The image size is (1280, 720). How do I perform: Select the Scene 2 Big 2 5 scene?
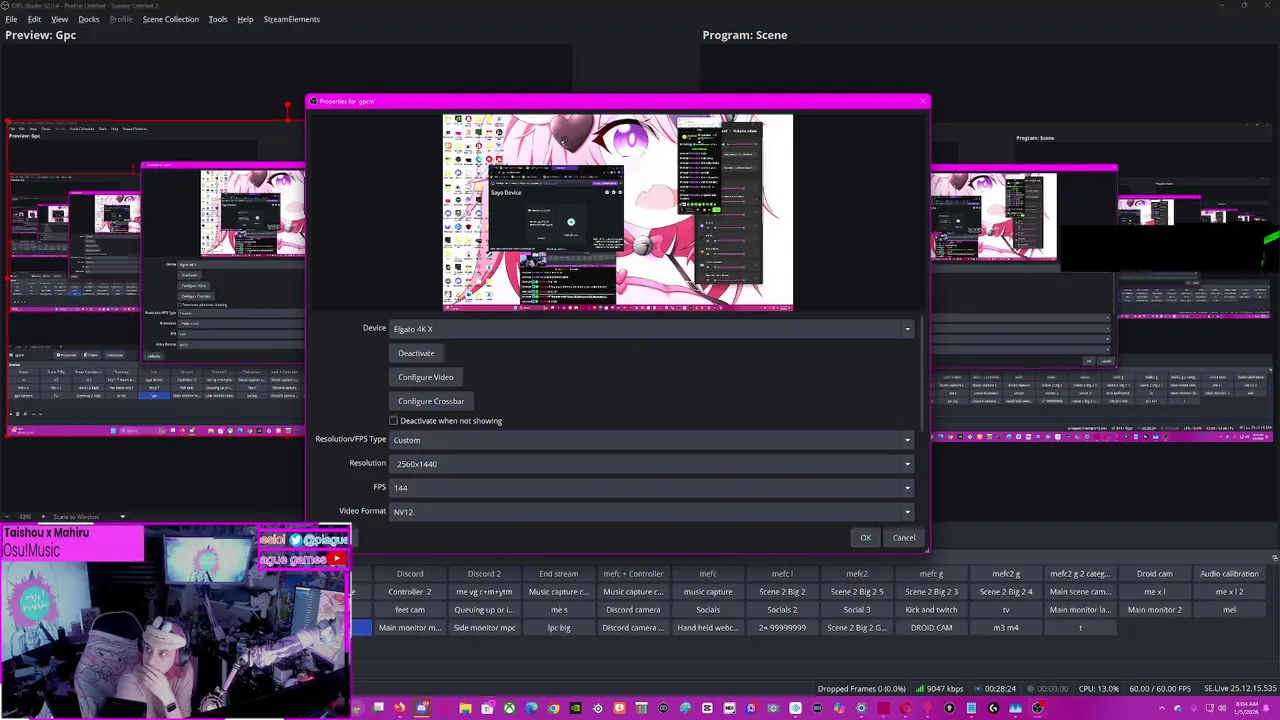(x=857, y=592)
